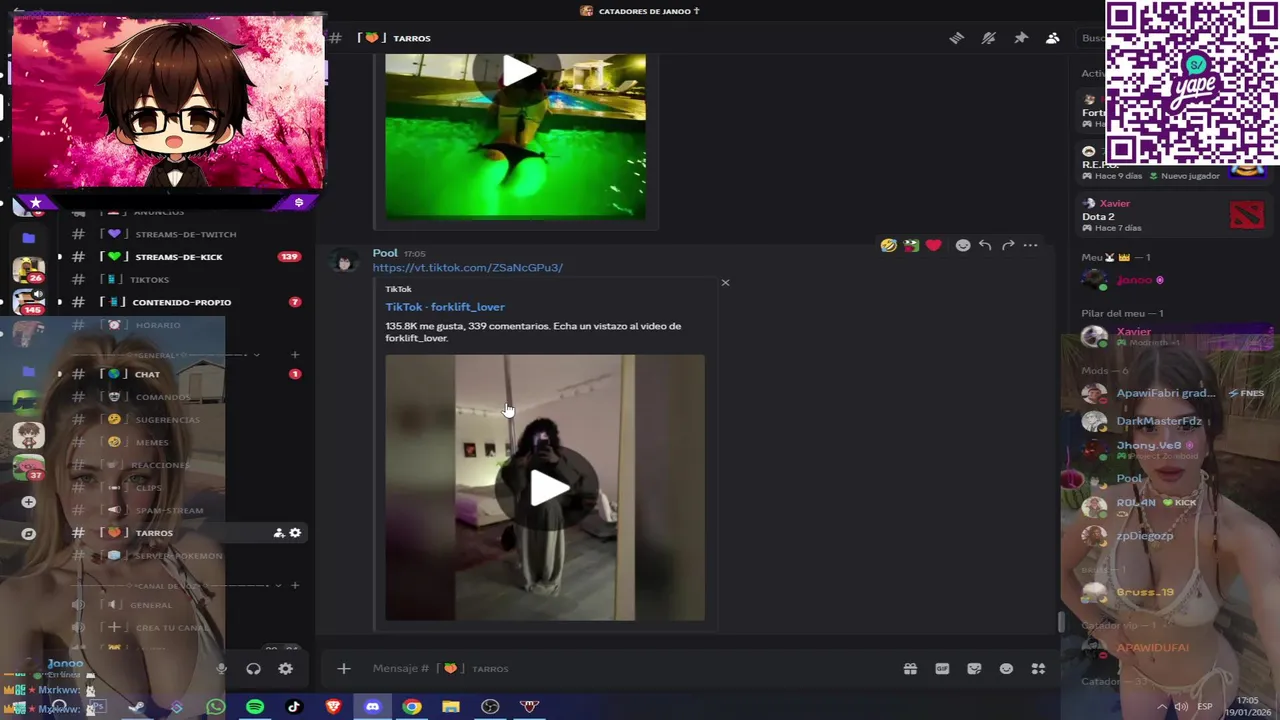Open pinned messages icon
Screen dimensions: 1280x720
(x=1020, y=38)
